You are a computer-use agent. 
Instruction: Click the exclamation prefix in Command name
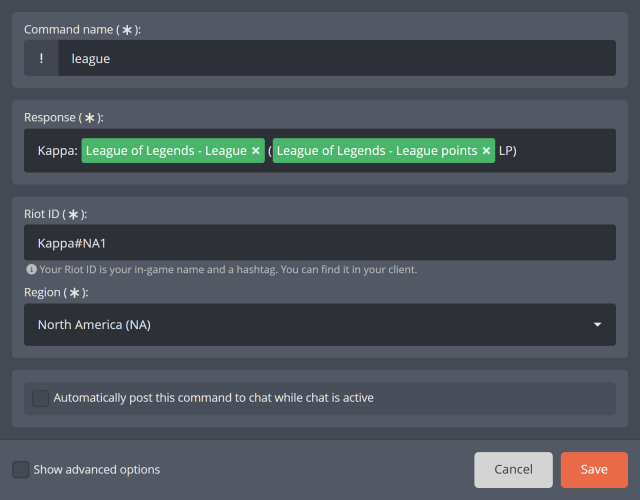pos(41,58)
